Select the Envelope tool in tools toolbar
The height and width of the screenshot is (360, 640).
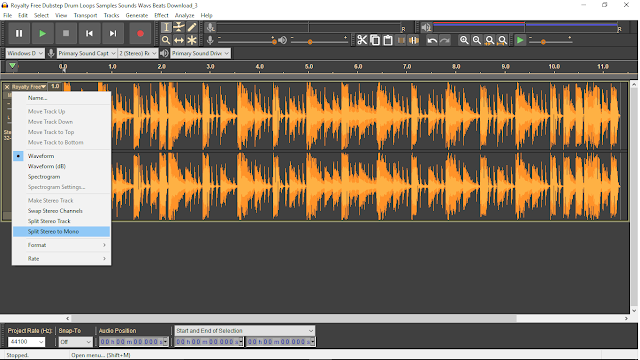[x=179, y=27]
